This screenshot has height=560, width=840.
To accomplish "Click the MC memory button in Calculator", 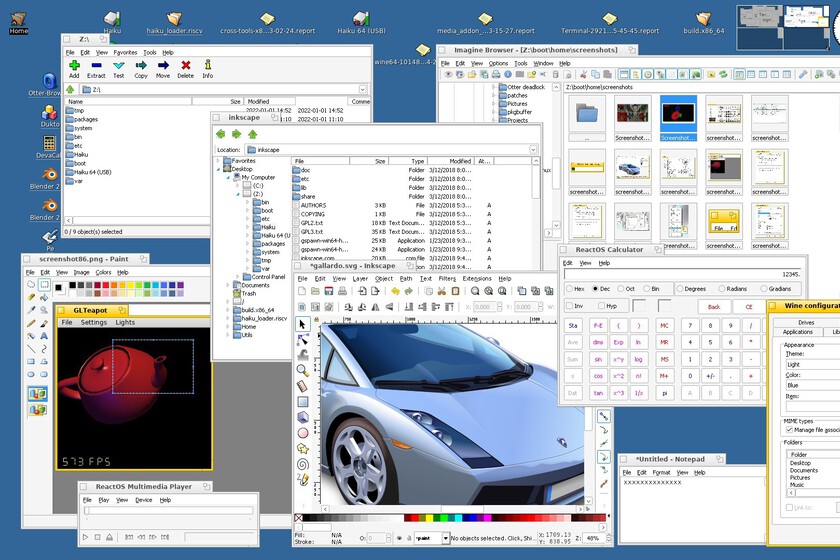I will click(x=664, y=325).
